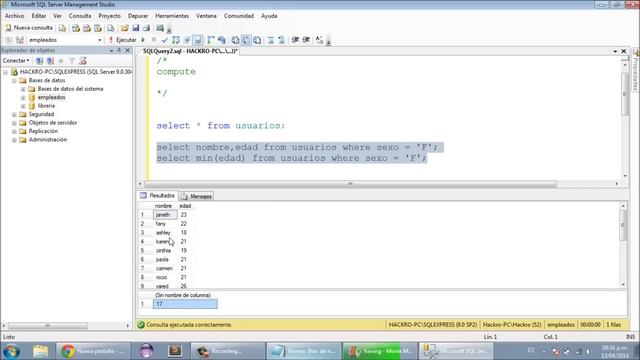Select the 'janeth' cell in results
The image size is (640, 360).
pos(165,215)
